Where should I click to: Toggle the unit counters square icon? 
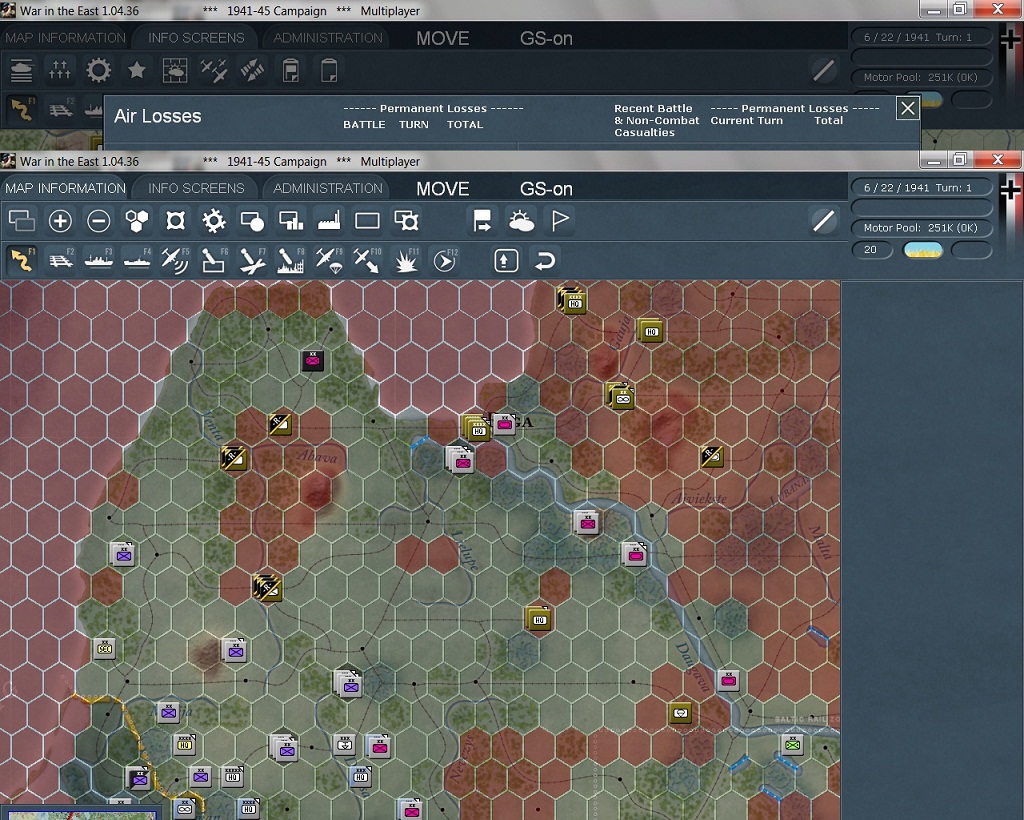pyautogui.click(x=175, y=221)
